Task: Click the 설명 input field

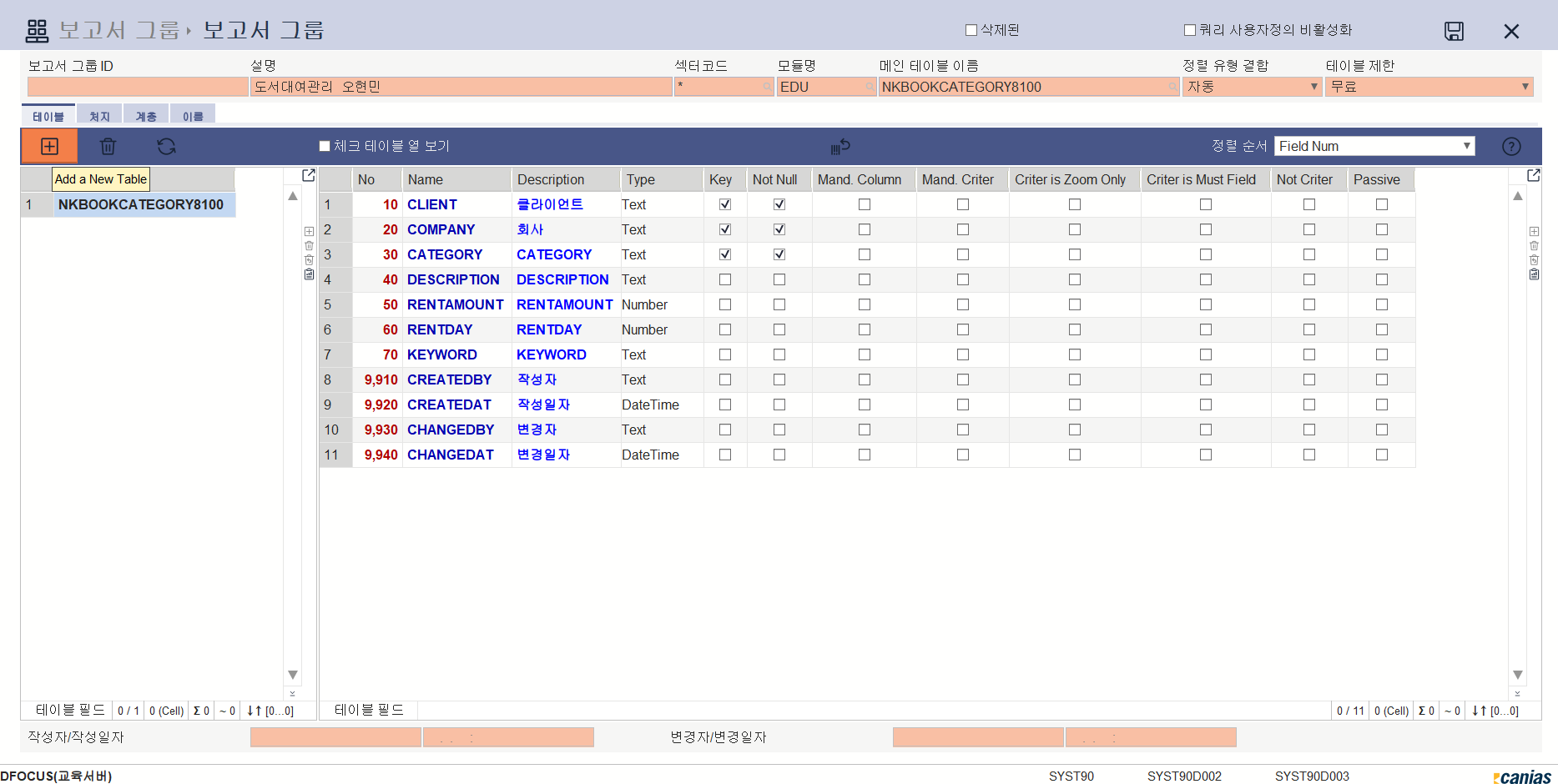Action: [461, 87]
